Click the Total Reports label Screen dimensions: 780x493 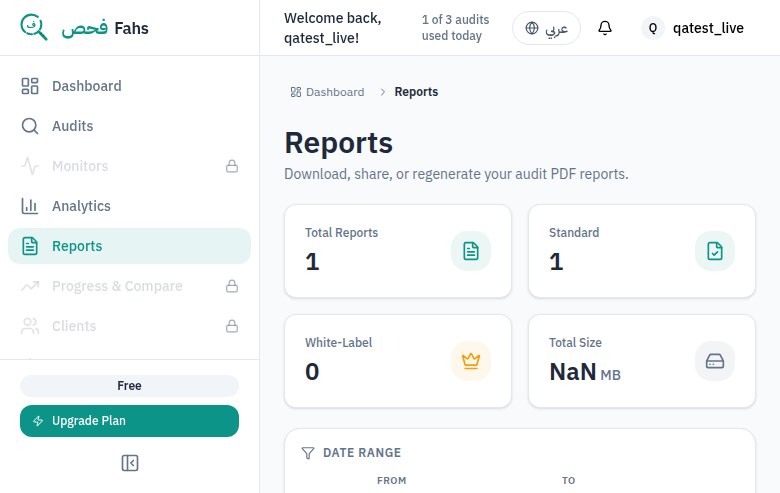[x=341, y=233]
